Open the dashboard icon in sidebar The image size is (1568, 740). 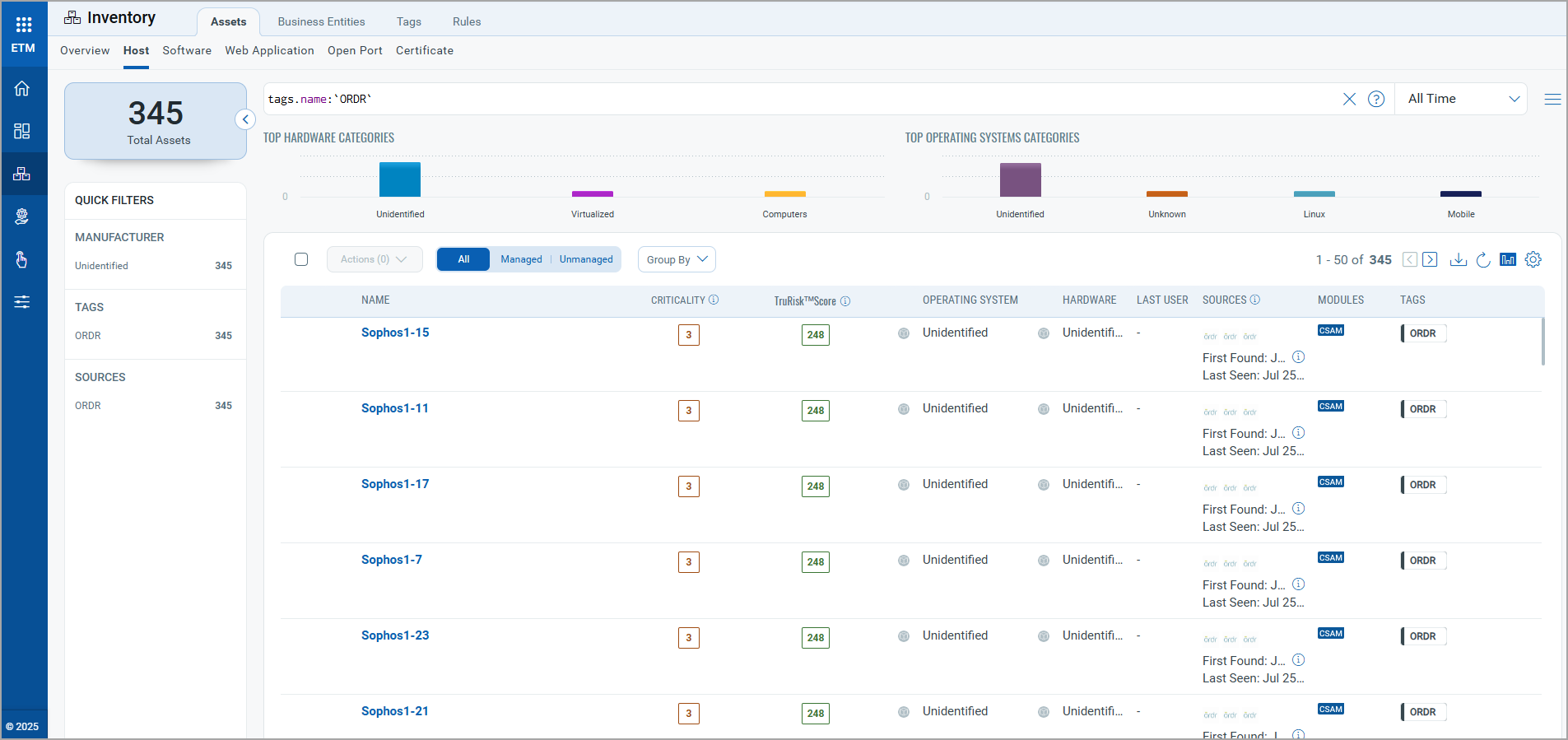(x=22, y=132)
